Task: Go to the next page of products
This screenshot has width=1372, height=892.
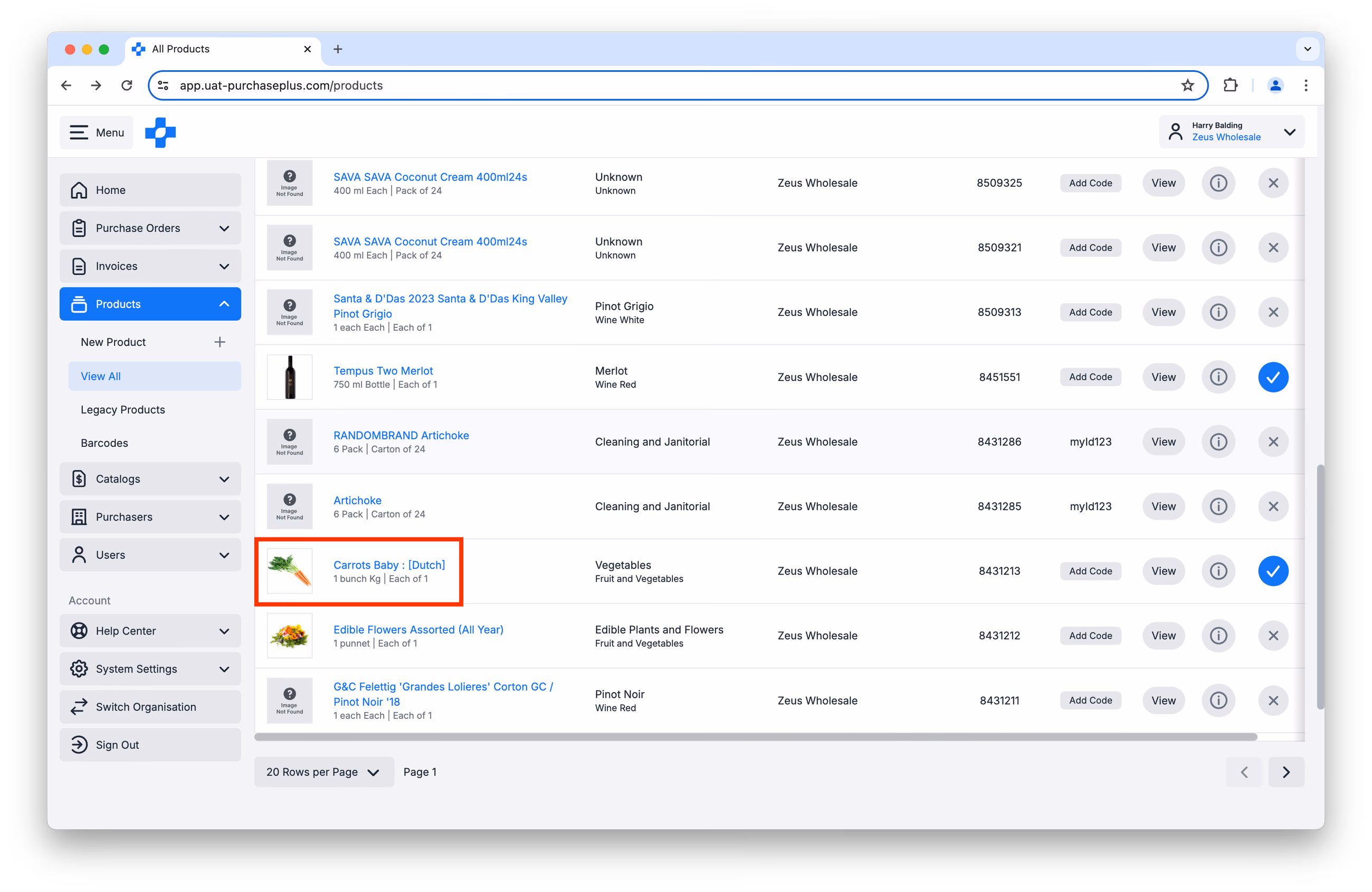Action: coord(1286,772)
